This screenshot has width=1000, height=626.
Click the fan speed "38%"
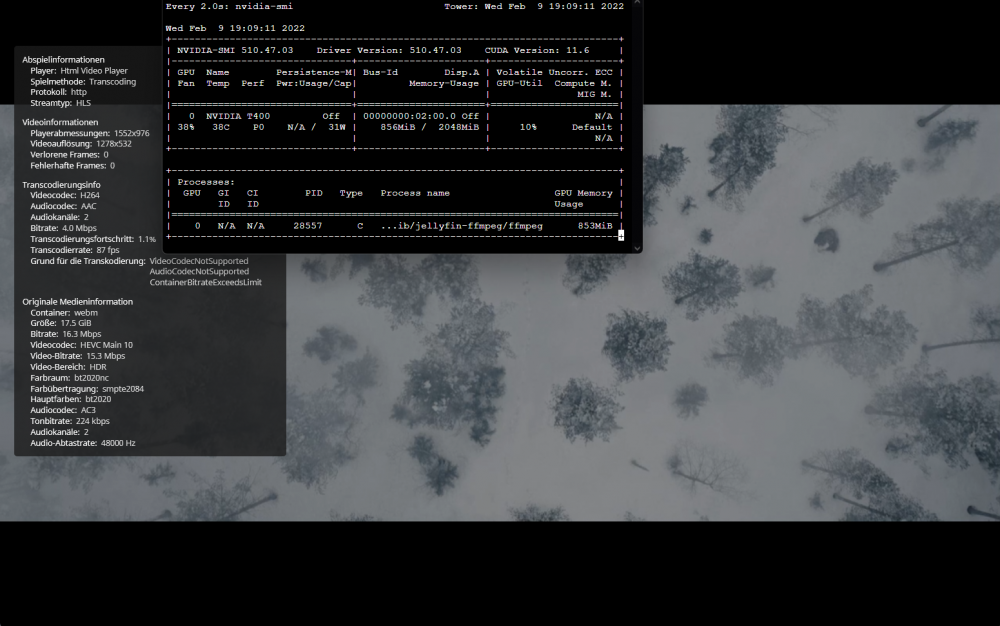186,127
